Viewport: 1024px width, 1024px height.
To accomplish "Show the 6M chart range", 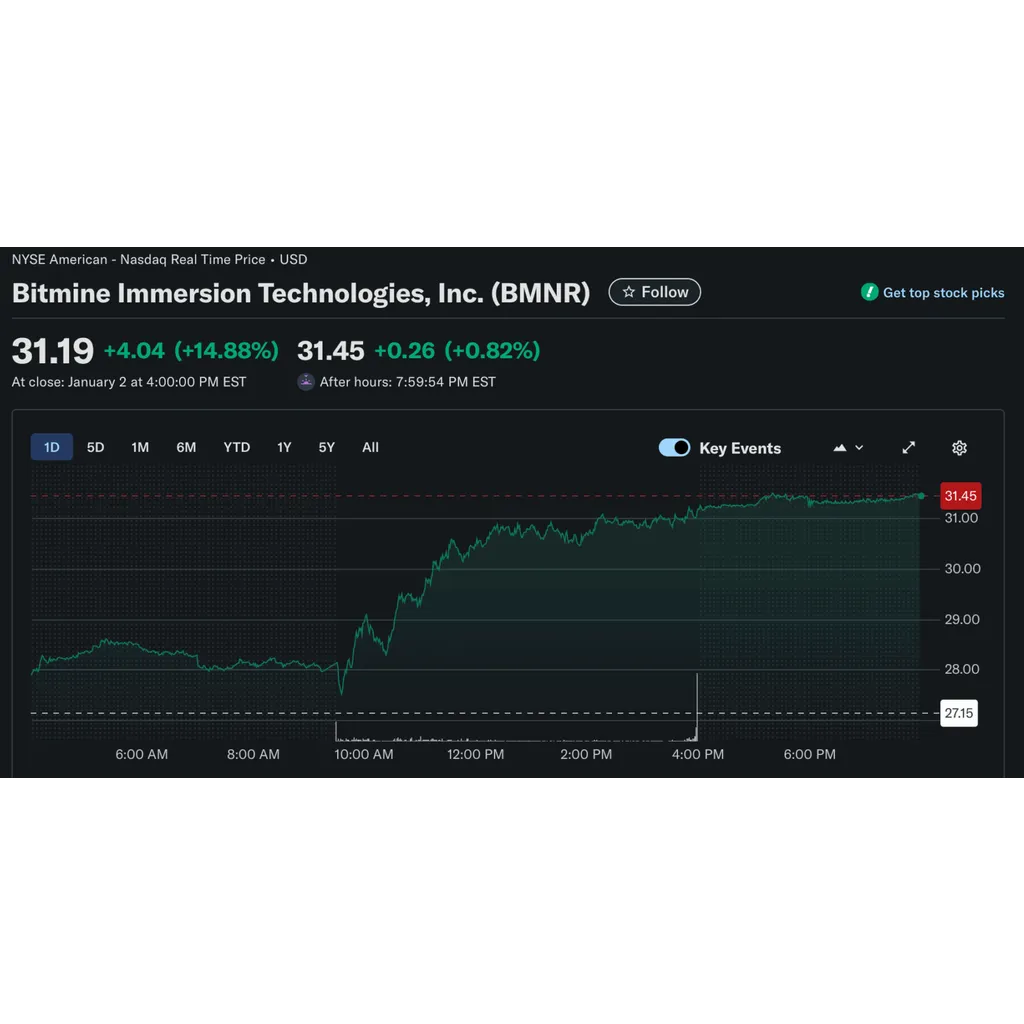I will (x=186, y=447).
